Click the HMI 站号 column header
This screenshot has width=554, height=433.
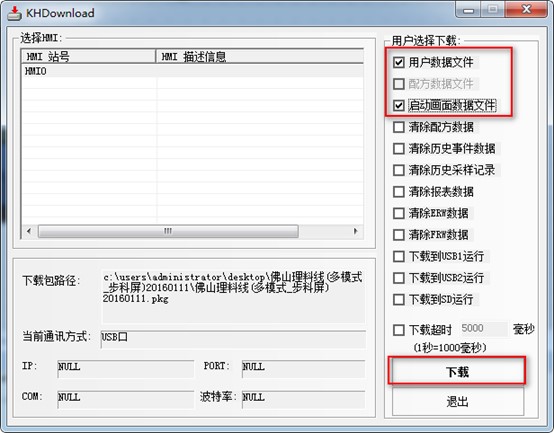[89, 57]
